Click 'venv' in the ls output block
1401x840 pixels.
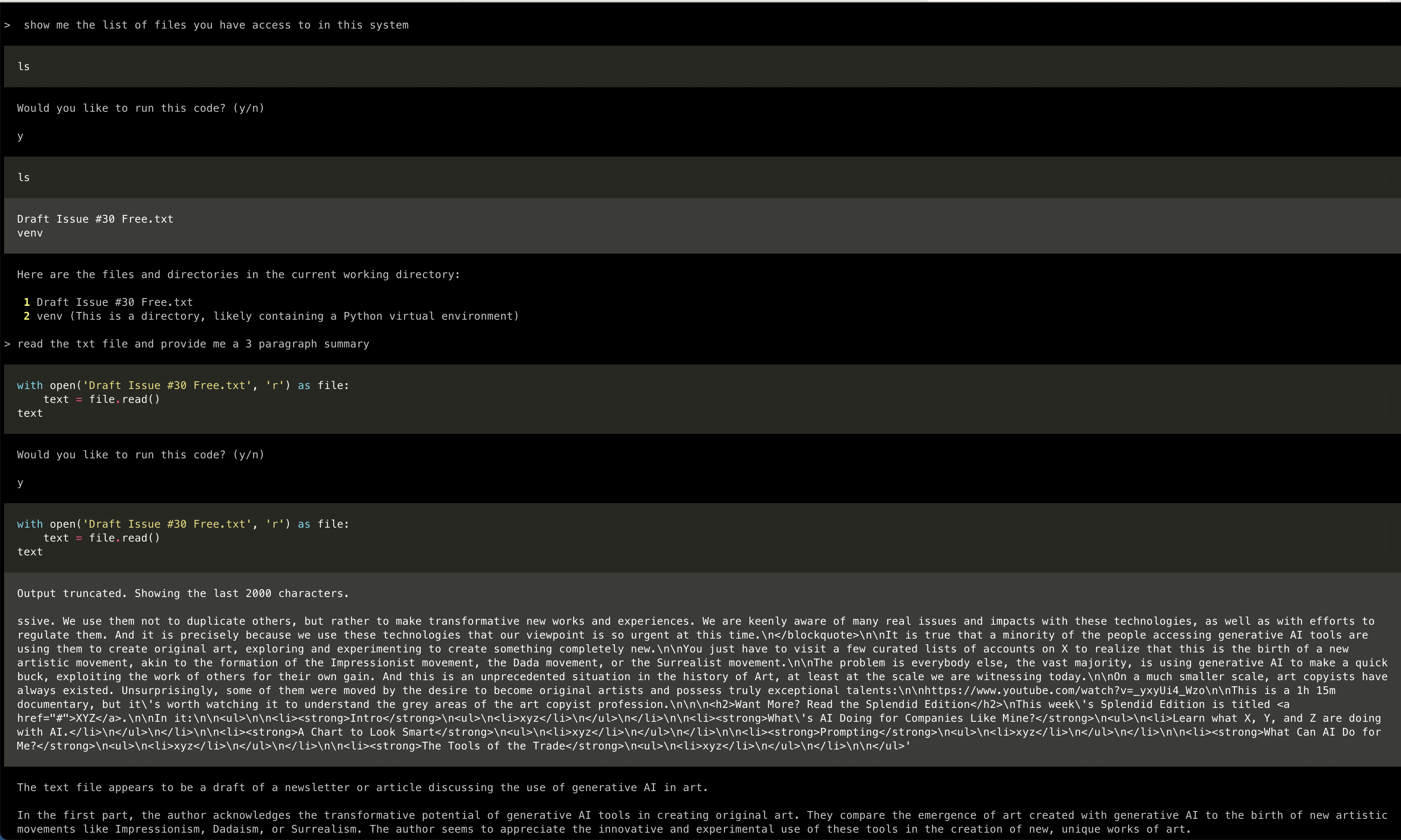[x=30, y=233]
